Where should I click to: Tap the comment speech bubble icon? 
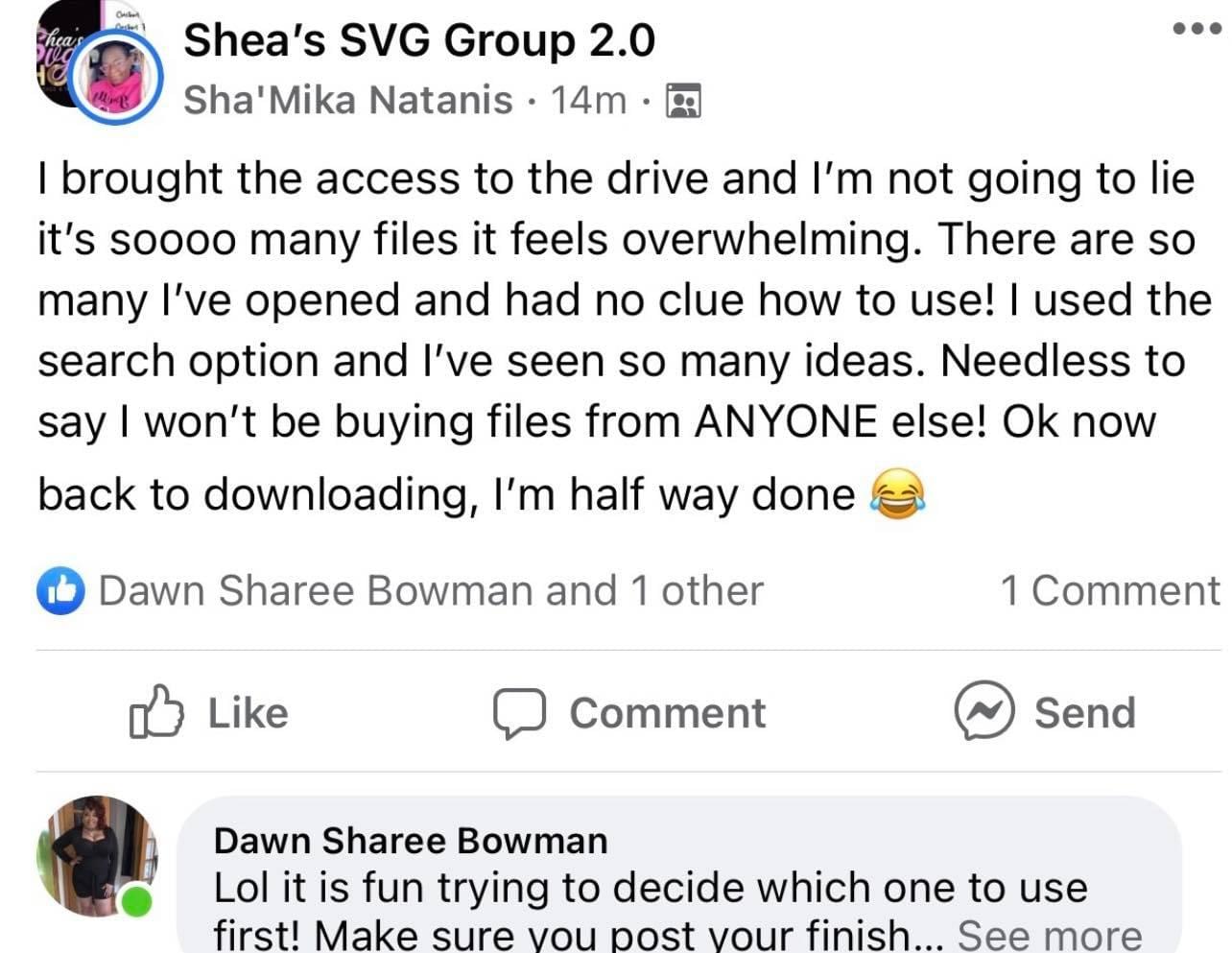click(x=519, y=713)
